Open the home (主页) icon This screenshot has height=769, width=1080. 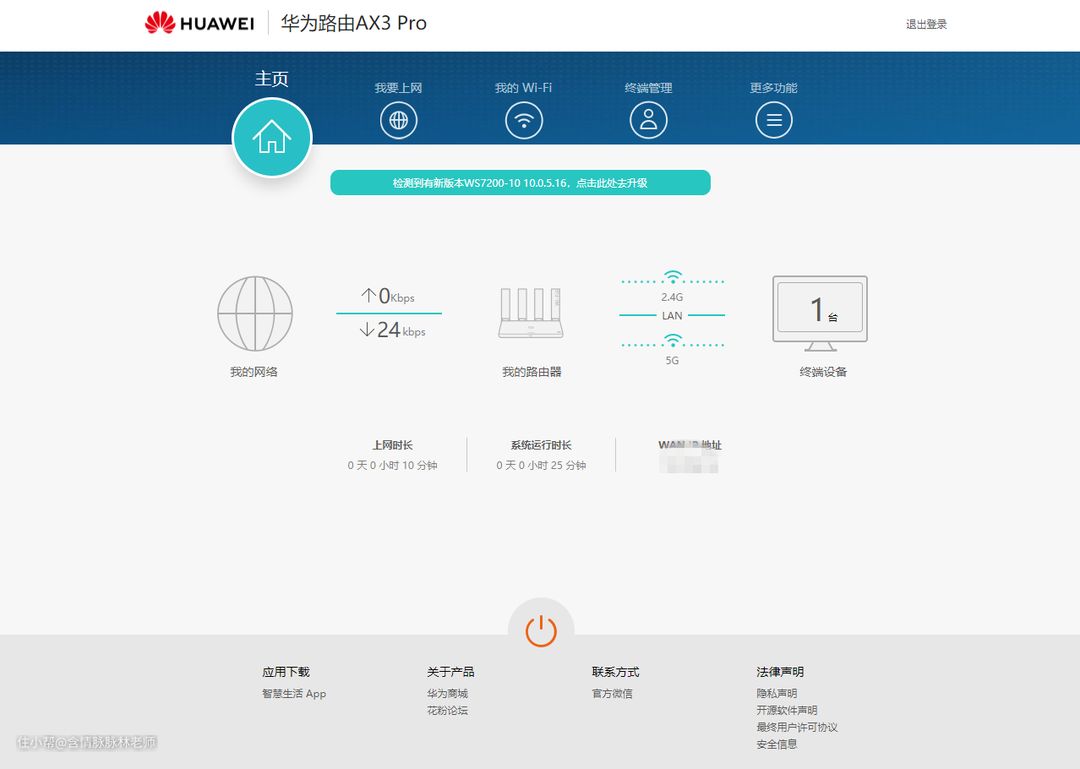[x=272, y=137]
